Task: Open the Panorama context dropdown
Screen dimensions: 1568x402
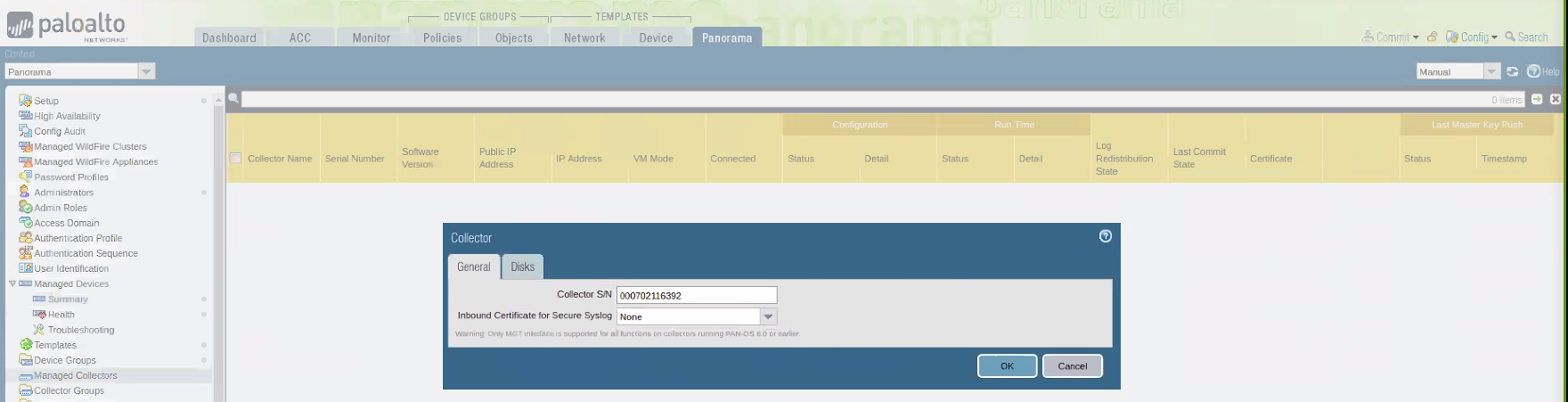Action: [146, 71]
